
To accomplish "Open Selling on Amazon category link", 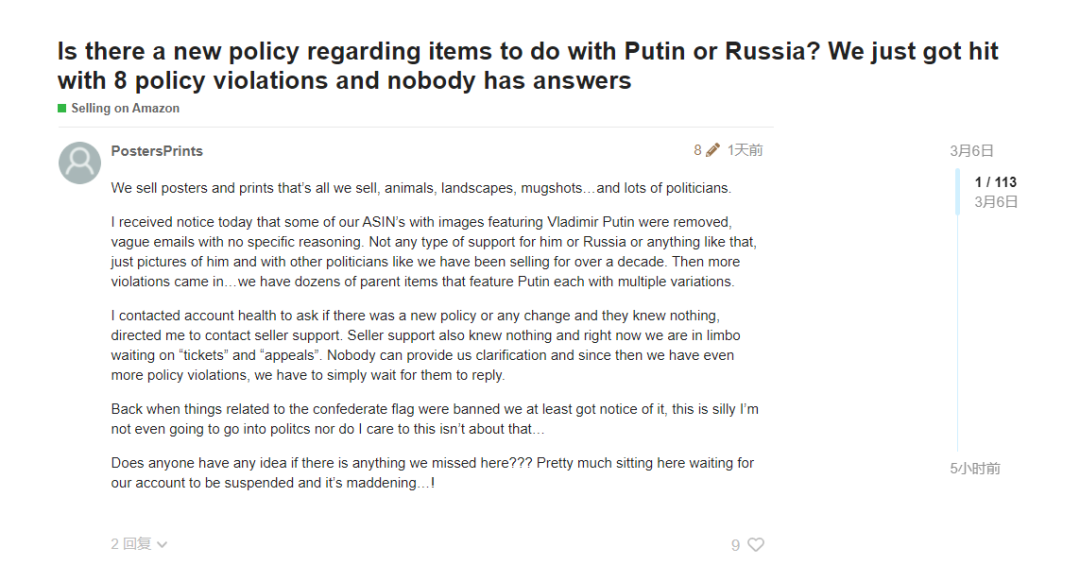I will 125,108.
